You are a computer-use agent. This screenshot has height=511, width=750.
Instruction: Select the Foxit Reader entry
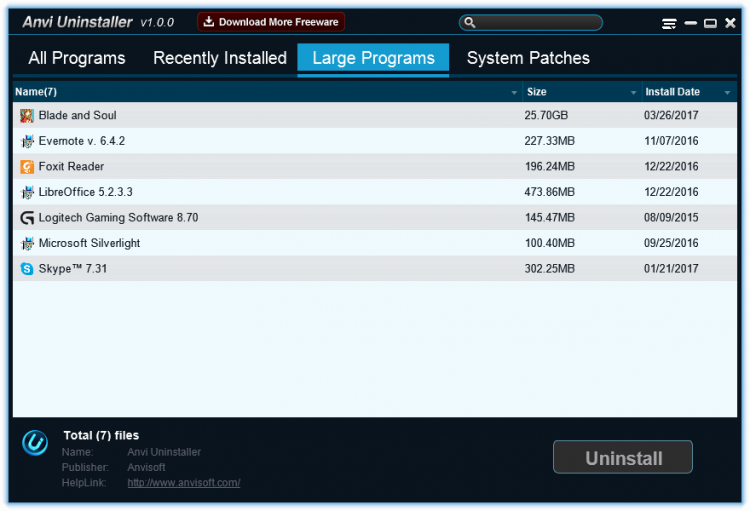click(375, 167)
